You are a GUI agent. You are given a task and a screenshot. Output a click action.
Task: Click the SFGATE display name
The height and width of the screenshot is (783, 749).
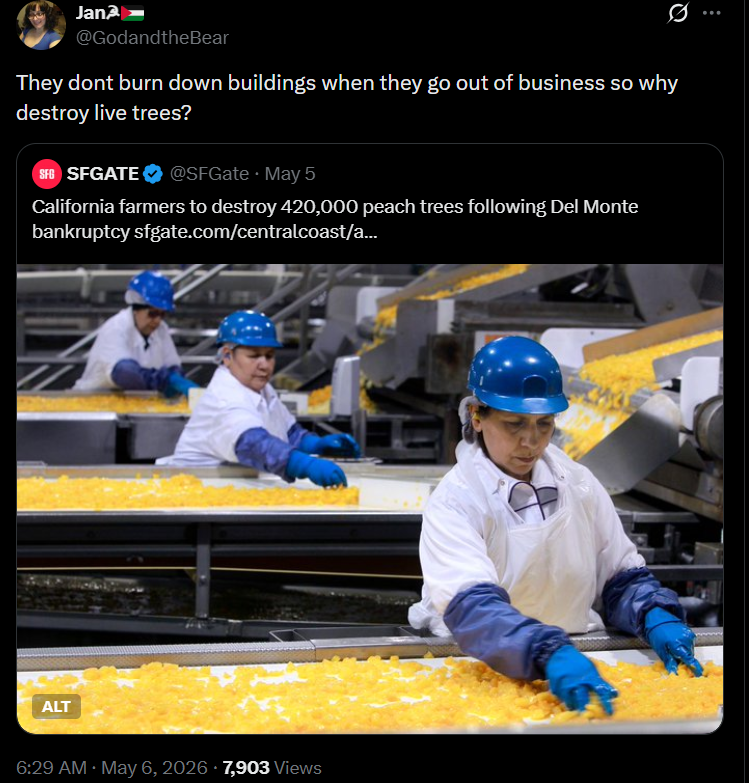tap(103, 174)
